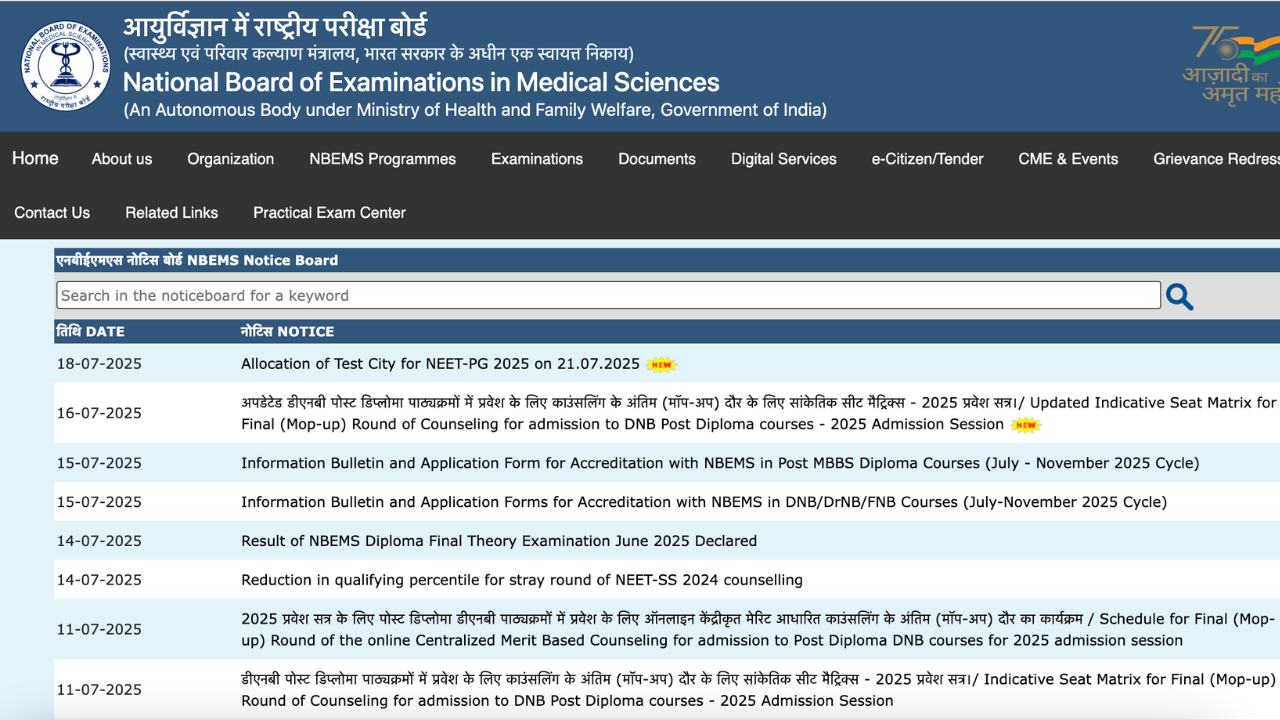Click NEW badge beside Test City notice
This screenshot has height=720, width=1280.
[x=662, y=364]
